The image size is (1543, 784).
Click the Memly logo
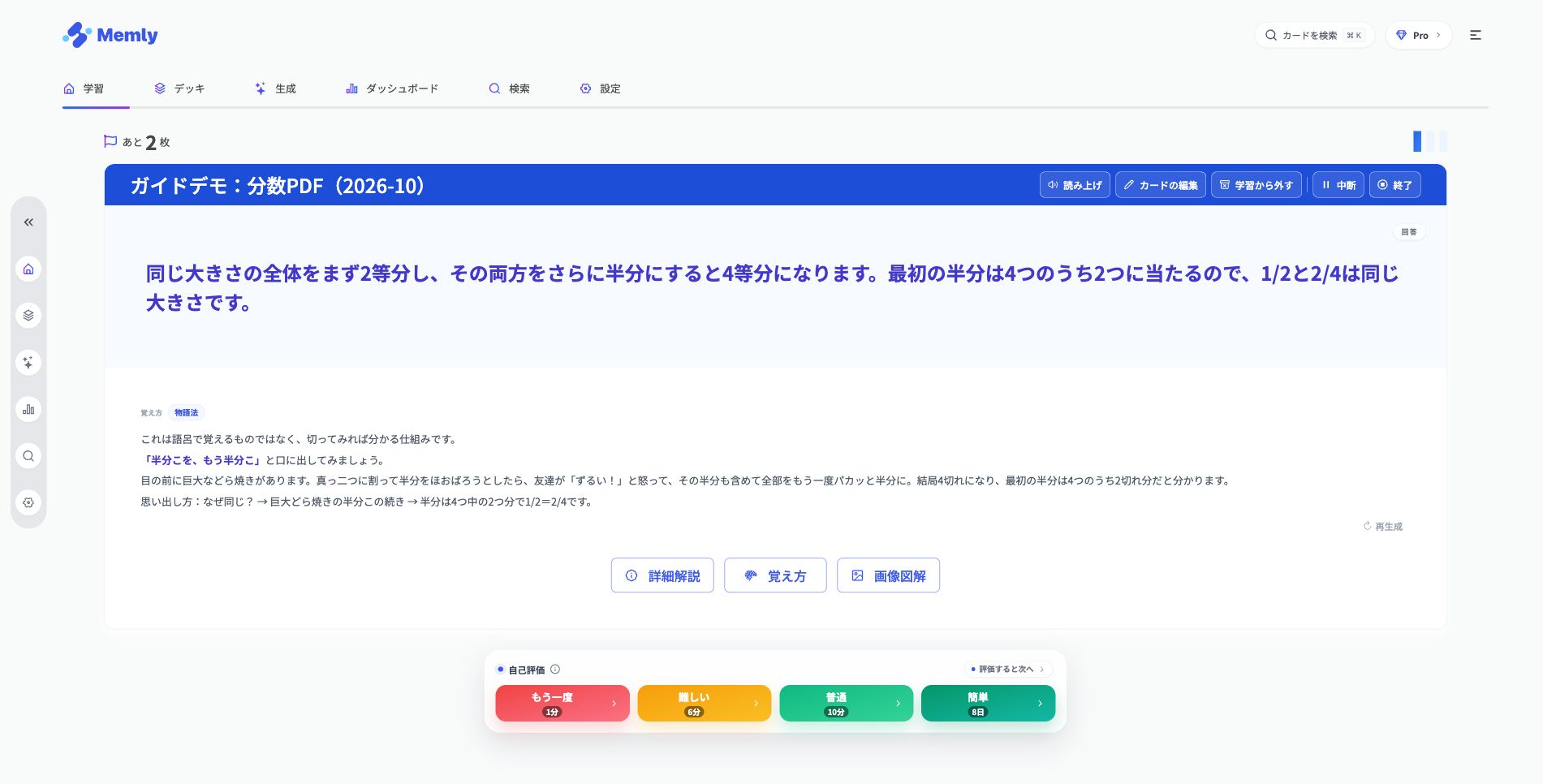pyautogui.click(x=110, y=35)
